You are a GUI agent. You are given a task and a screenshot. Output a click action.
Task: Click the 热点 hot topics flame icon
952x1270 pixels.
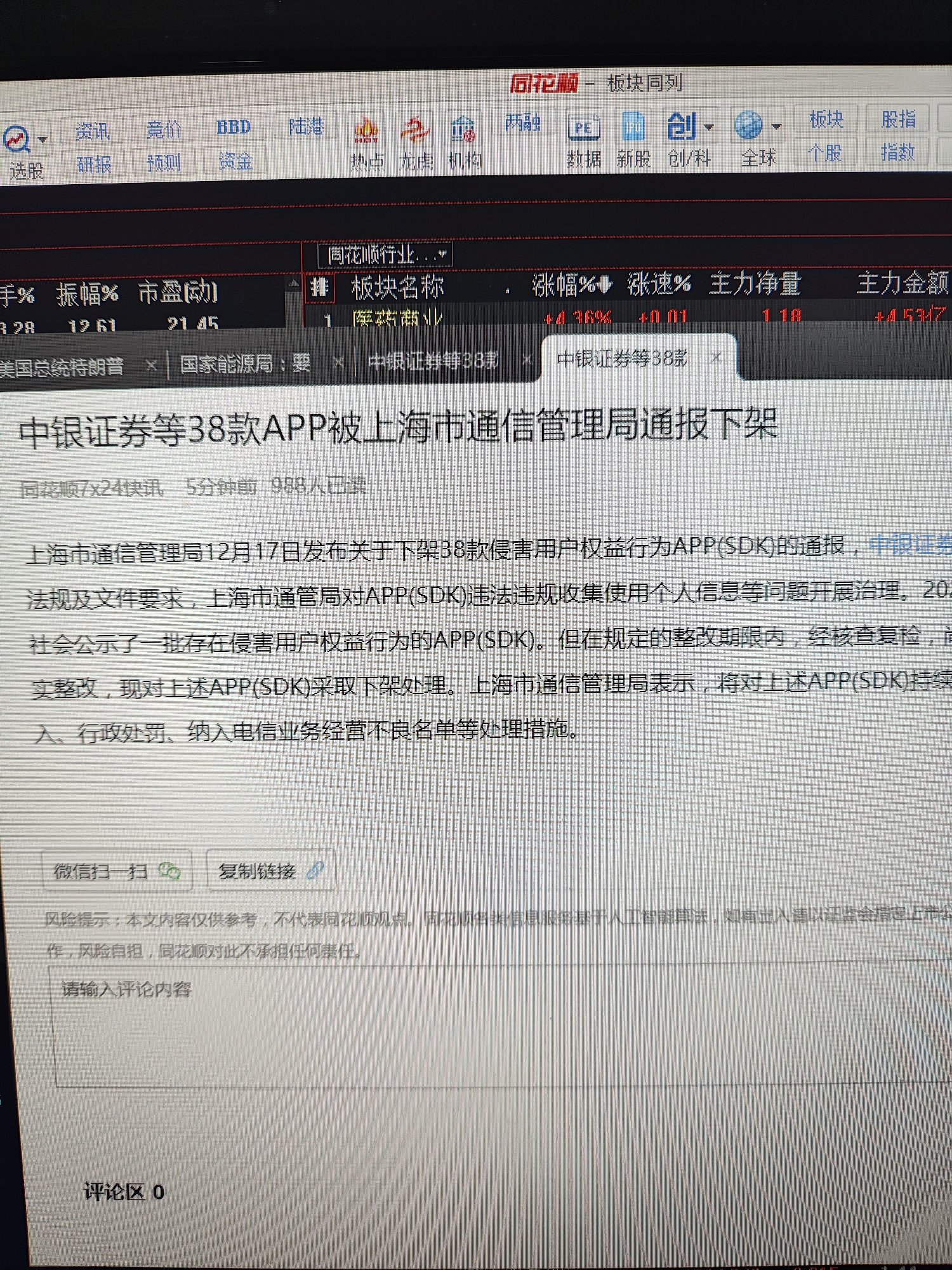367,130
